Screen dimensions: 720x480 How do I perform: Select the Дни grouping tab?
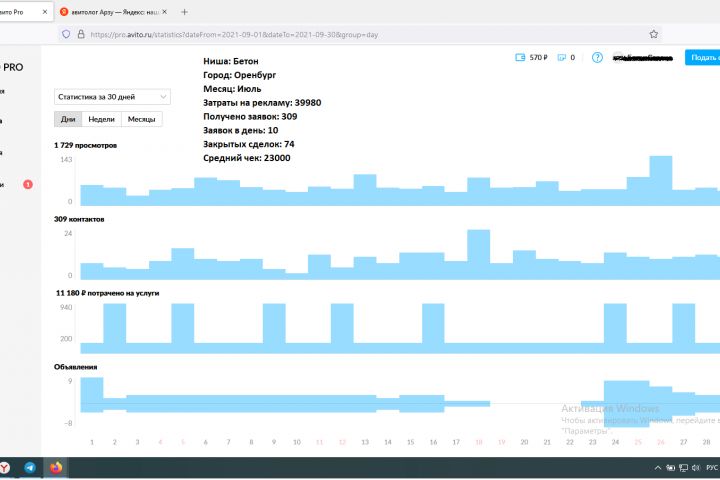[x=68, y=119]
